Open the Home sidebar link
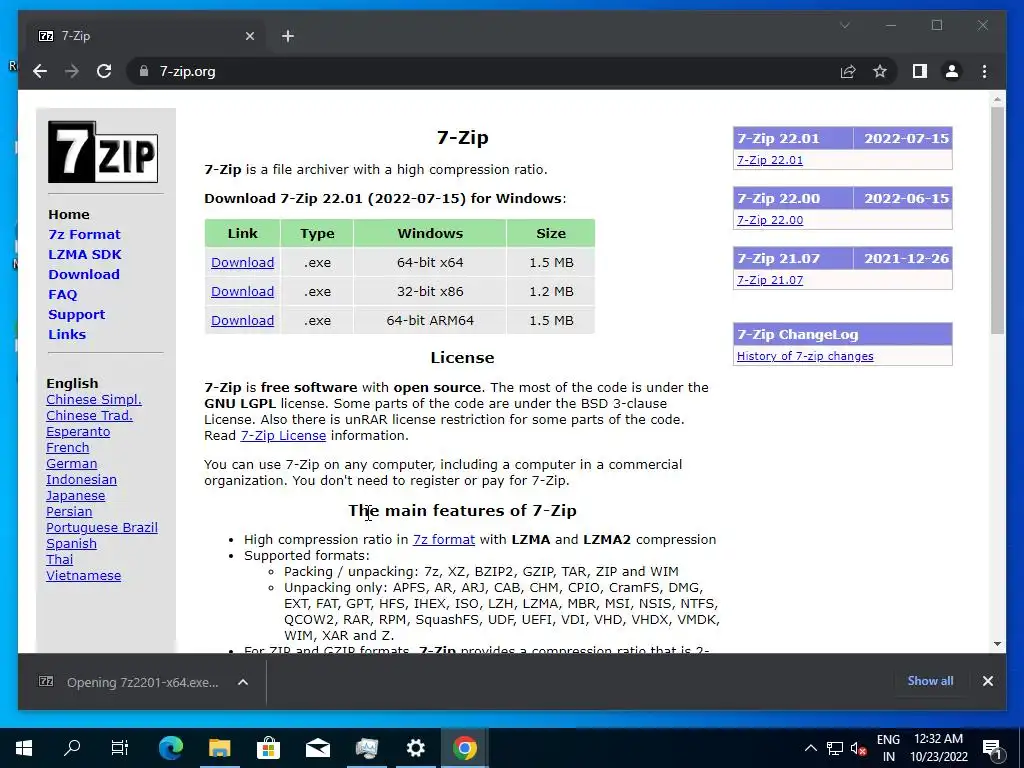The height and width of the screenshot is (768, 1024). 69,214
